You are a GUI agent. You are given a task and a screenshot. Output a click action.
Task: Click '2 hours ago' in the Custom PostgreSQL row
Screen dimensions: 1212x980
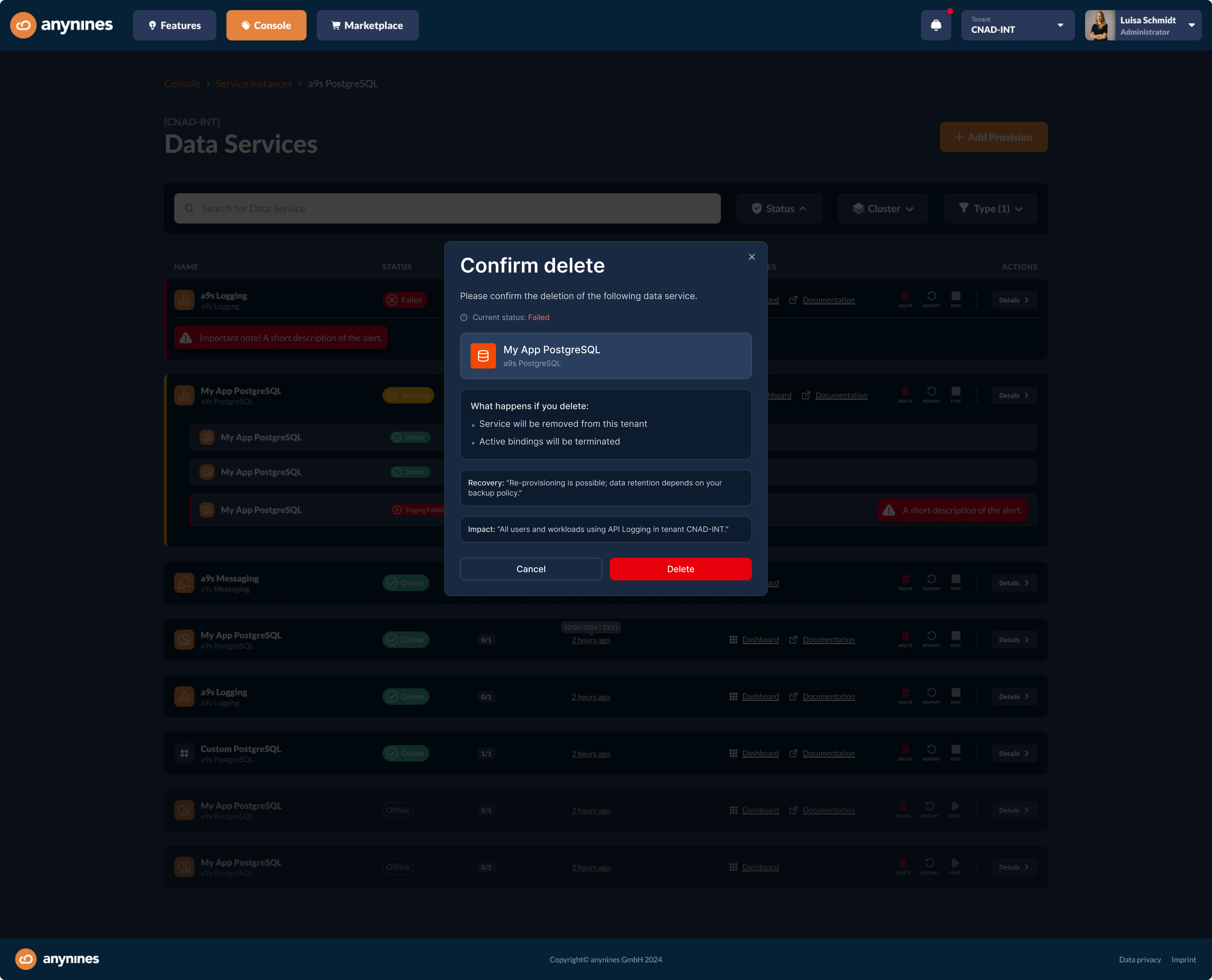click(591, 754)
